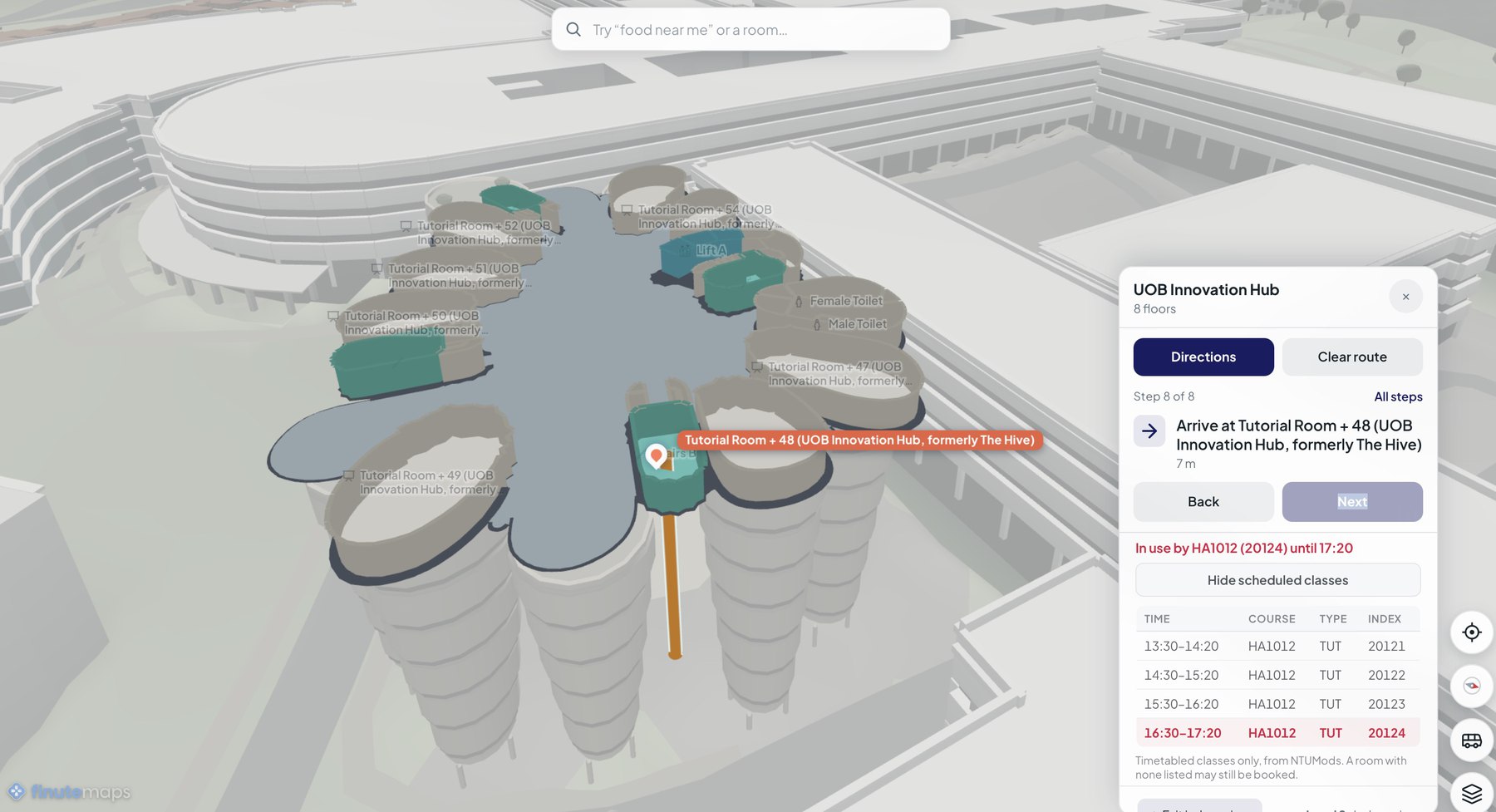Hide scheduled classes list
The width and height of the screenshot is (1496, 812).
coord(1277,580)
